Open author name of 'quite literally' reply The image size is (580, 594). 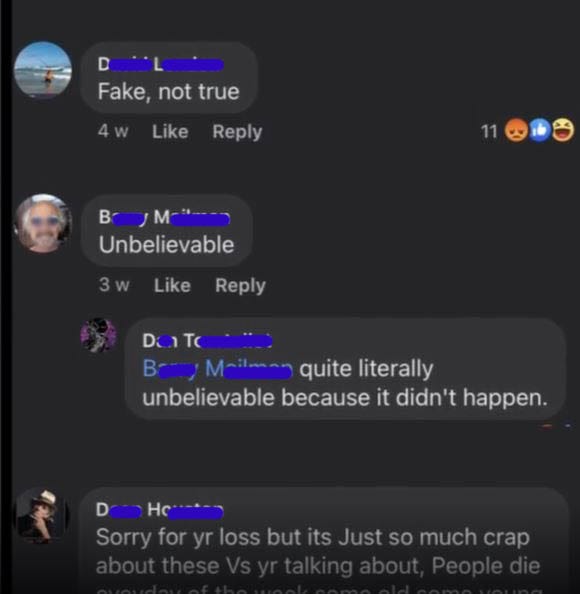click(207, 341)
